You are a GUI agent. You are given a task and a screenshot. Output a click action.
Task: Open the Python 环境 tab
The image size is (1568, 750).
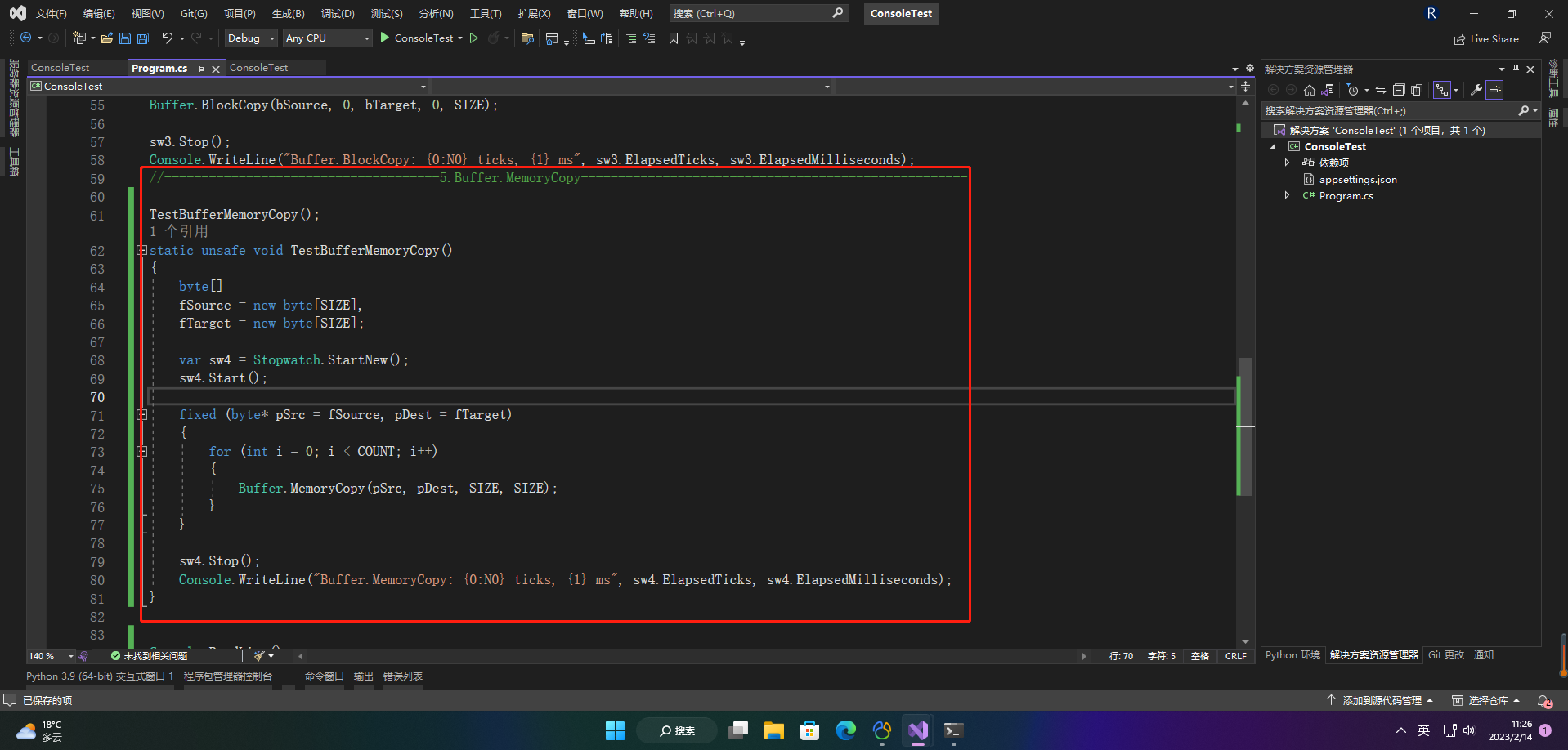(1292, 654)
